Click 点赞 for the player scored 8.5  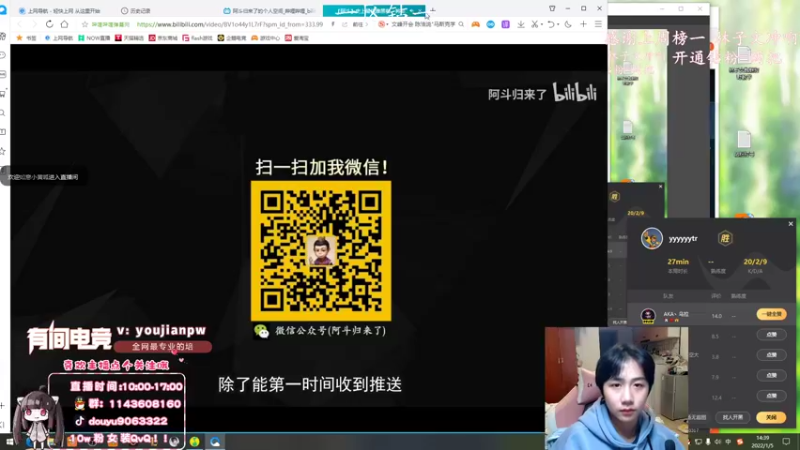(771, 335)
